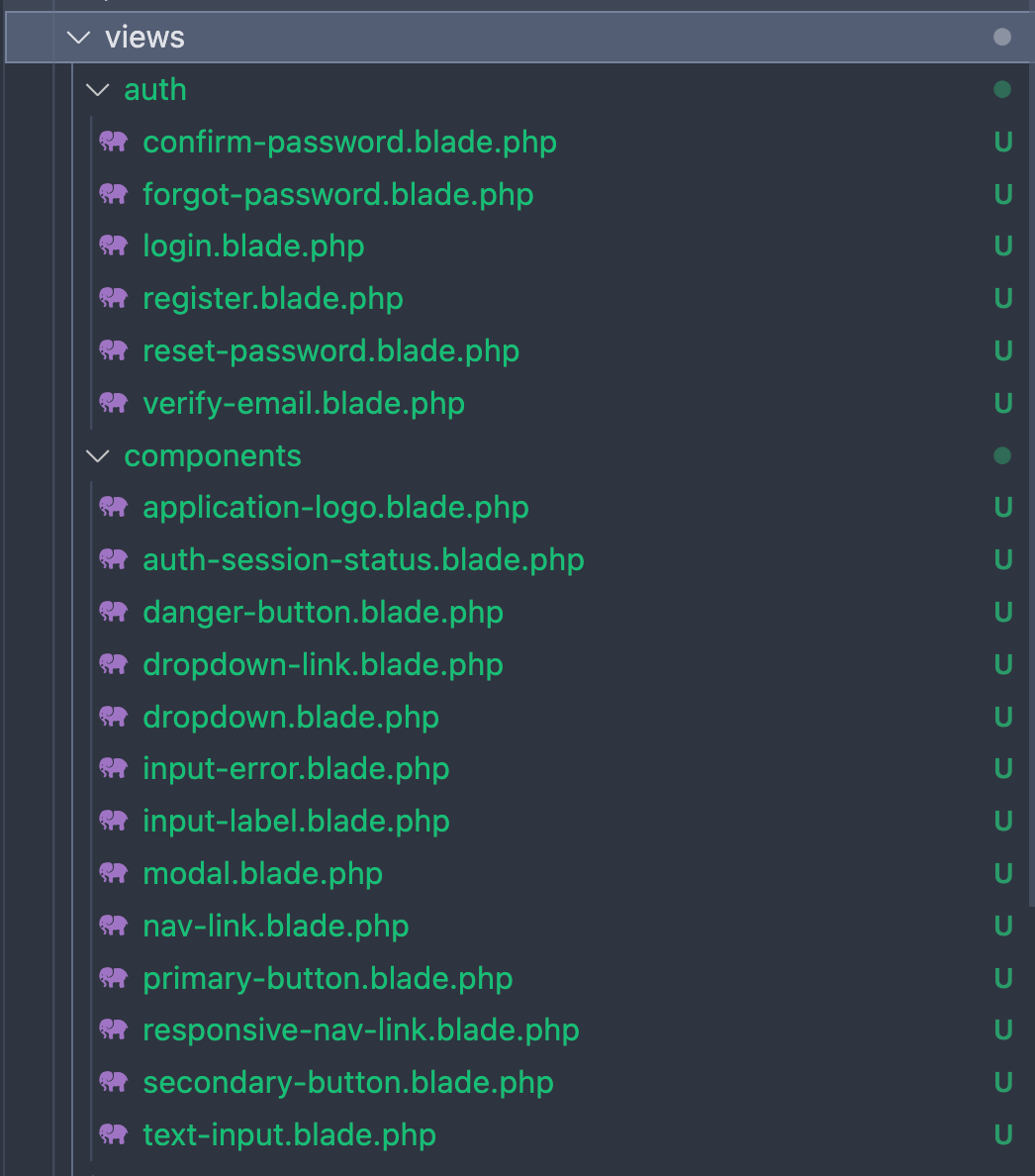This screenshot has height=1176, width=1035.
Task: Click the git status dot on components folder
Action: pyautogui.click(x=1002, y=456)
